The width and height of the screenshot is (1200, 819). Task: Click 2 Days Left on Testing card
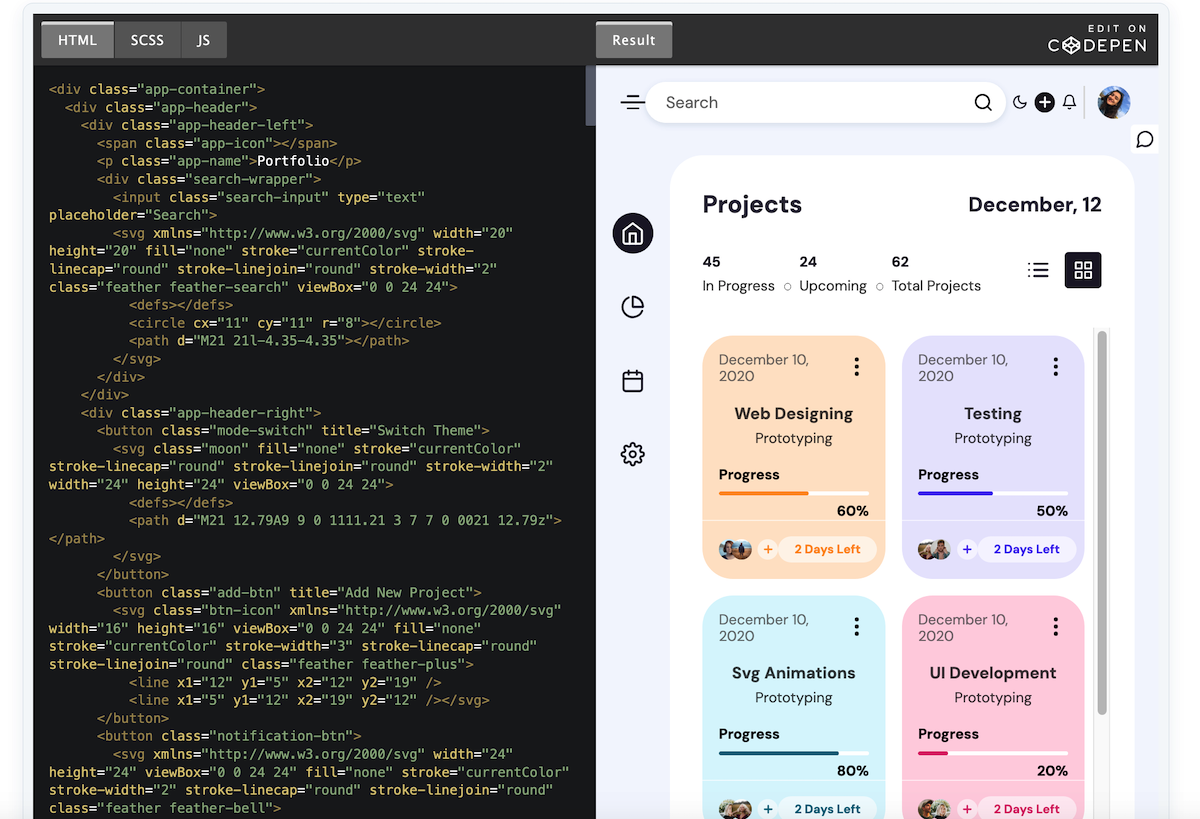pyautogui.click(x=1026, y=549)
